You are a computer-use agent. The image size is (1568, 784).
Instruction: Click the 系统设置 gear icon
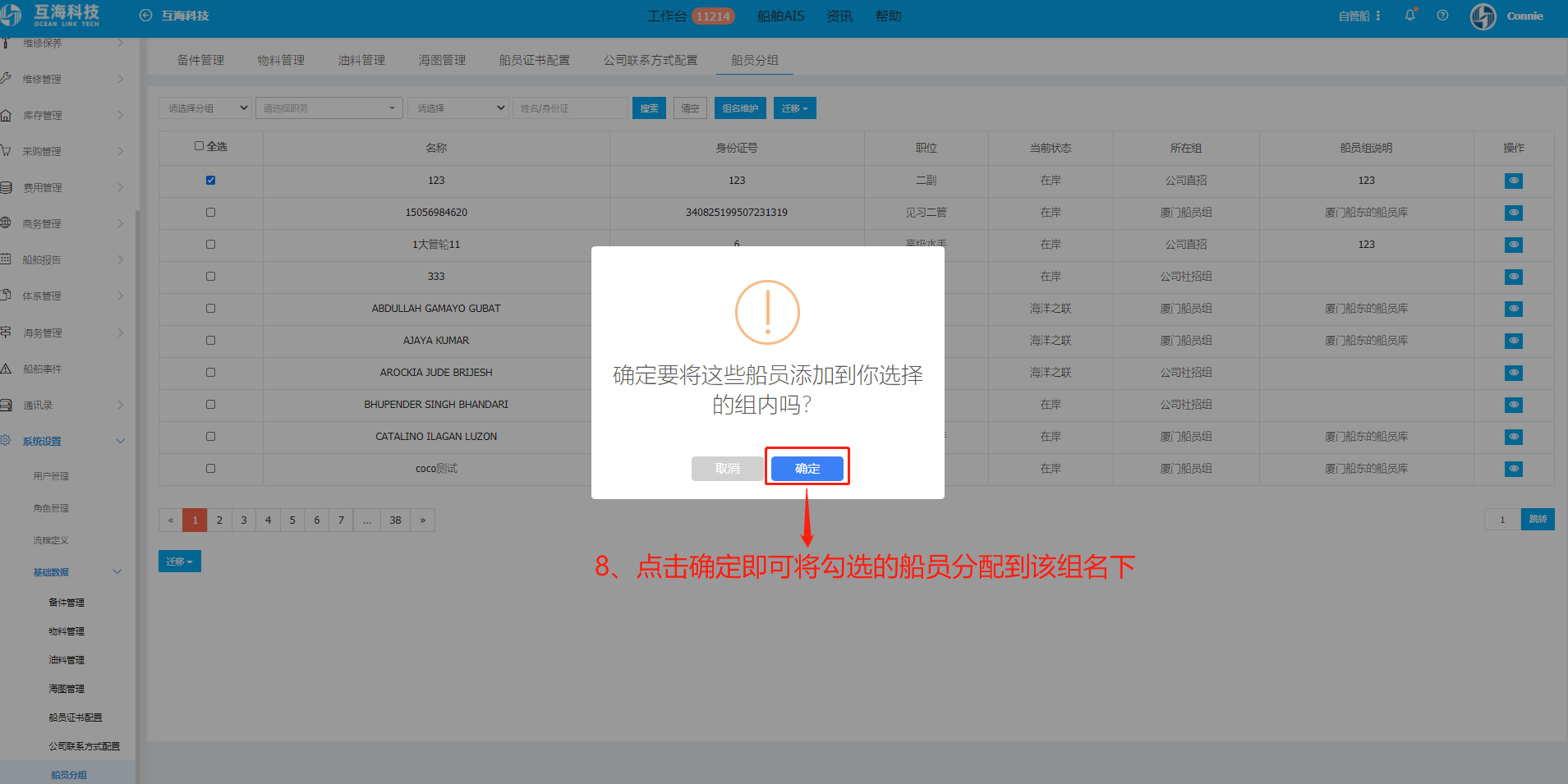pyautogui.click(x=6, y=441)
